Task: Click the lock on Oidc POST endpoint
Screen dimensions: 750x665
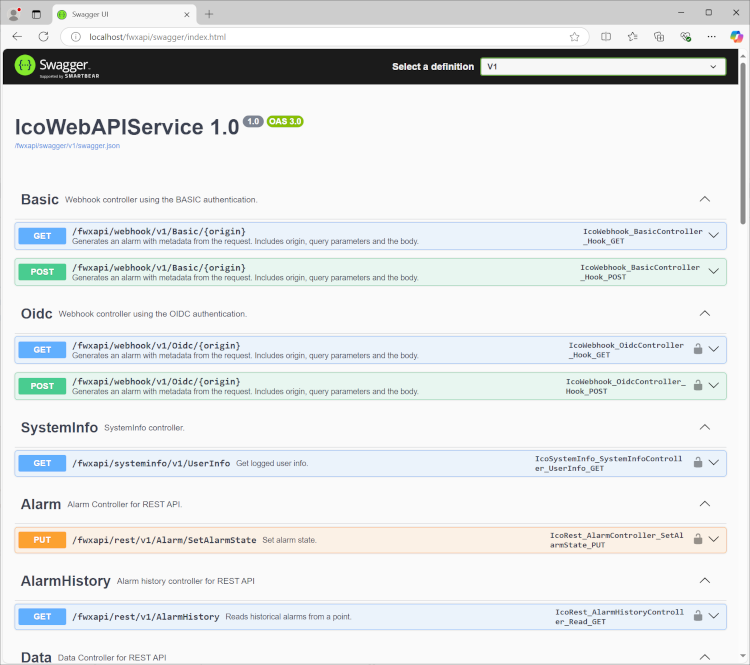Action: tap(698, 385)
